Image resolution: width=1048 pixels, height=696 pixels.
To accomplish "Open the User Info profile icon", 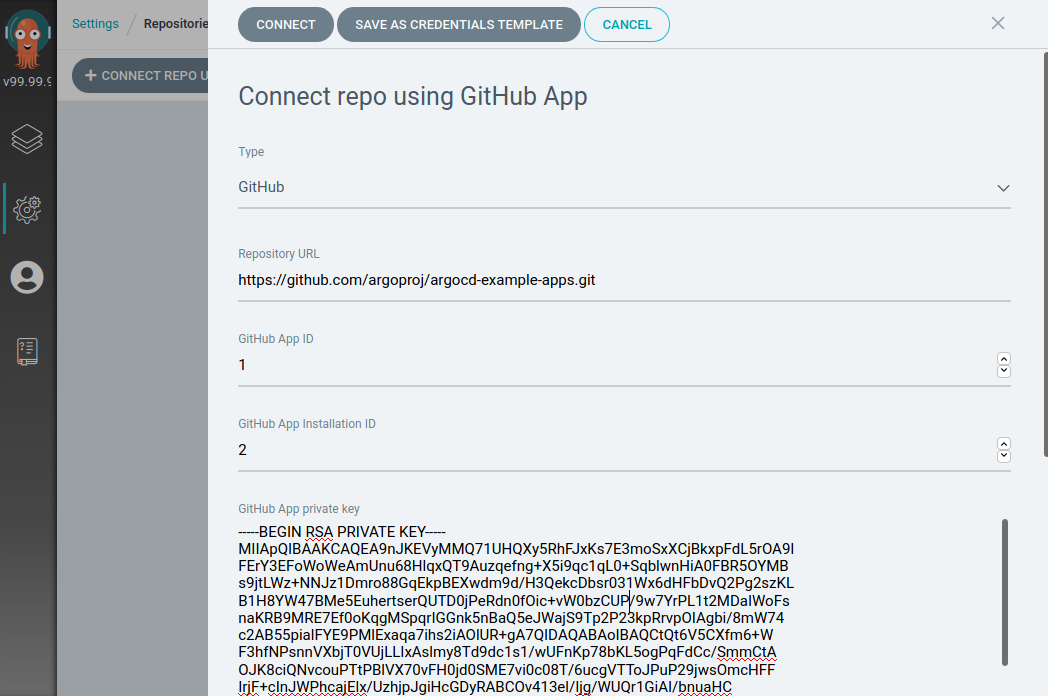I will (x=27, y=277).
